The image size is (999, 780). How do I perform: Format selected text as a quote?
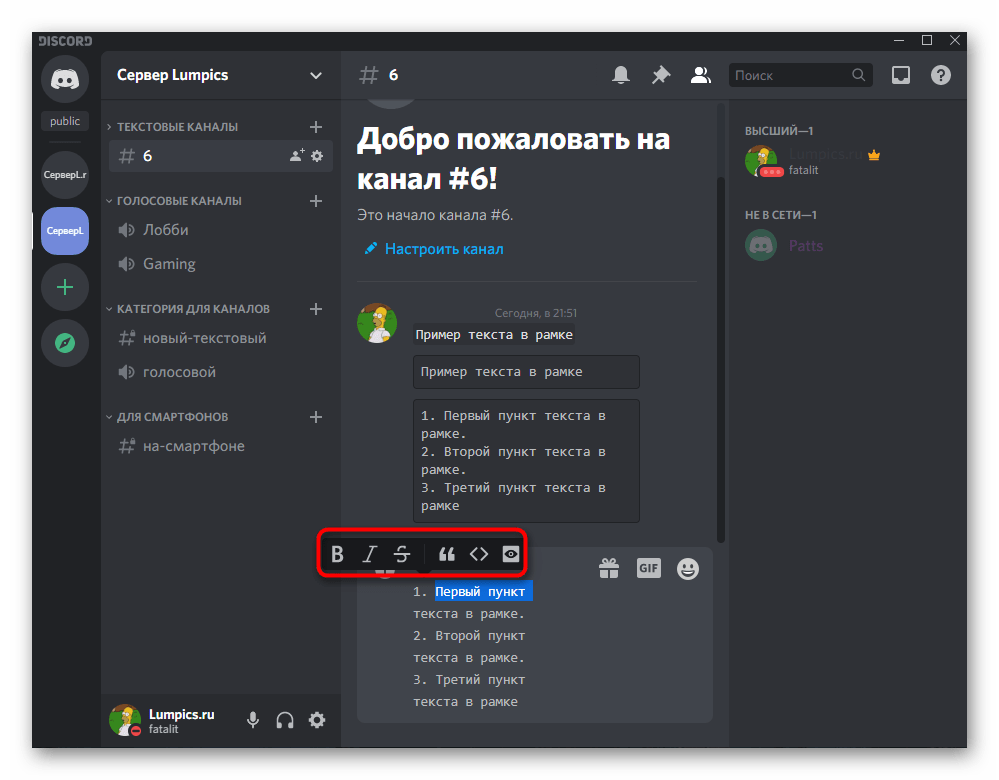pos(447,554)
